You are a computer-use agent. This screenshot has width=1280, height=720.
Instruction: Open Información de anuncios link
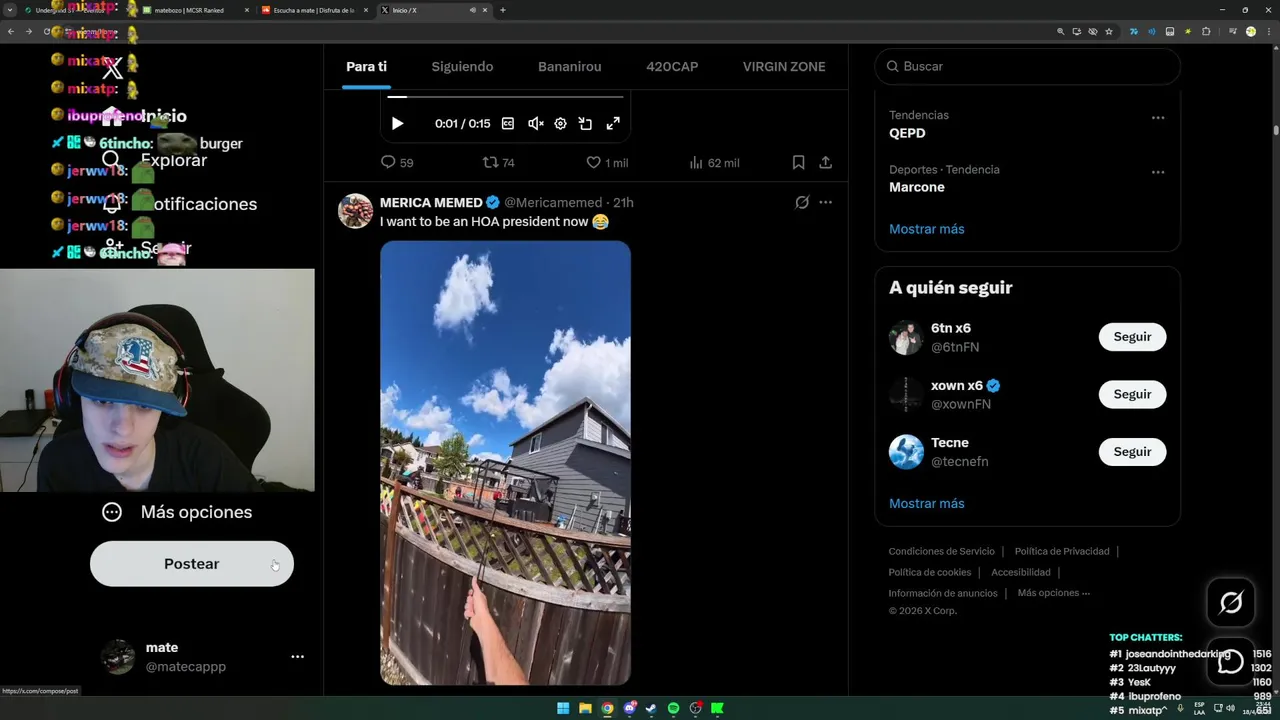pyautogui.click(x=943, y=593)
